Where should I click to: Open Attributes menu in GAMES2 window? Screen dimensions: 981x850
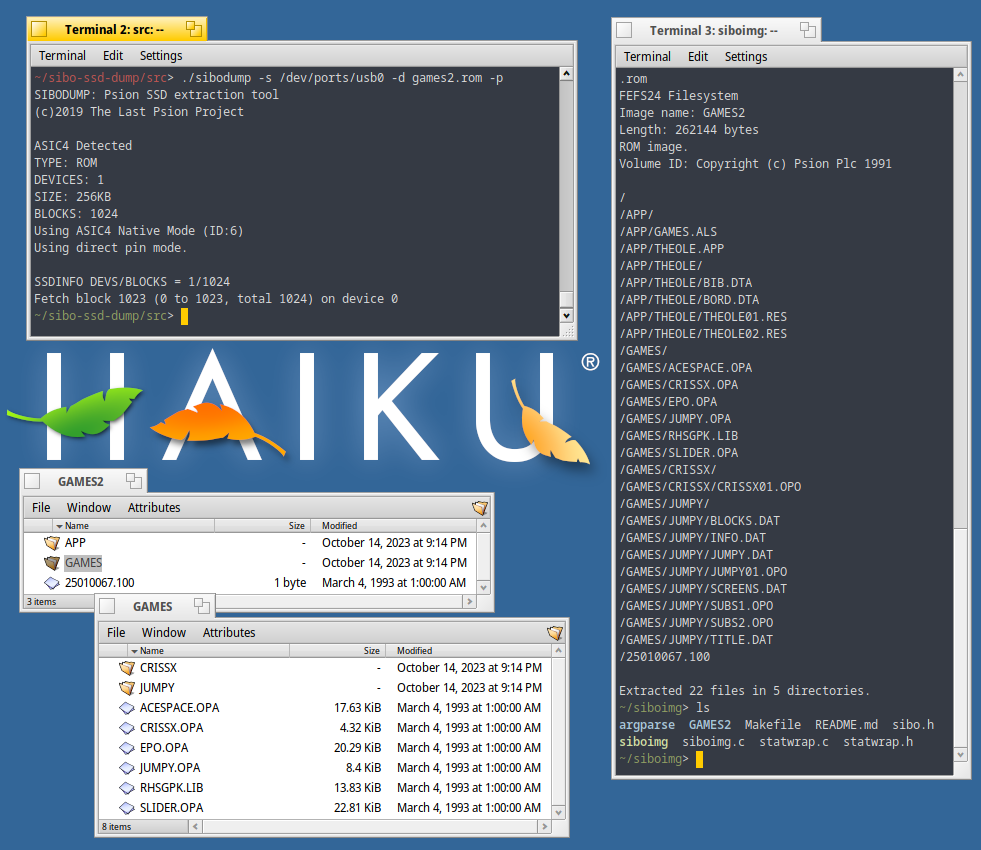[154, 508]
